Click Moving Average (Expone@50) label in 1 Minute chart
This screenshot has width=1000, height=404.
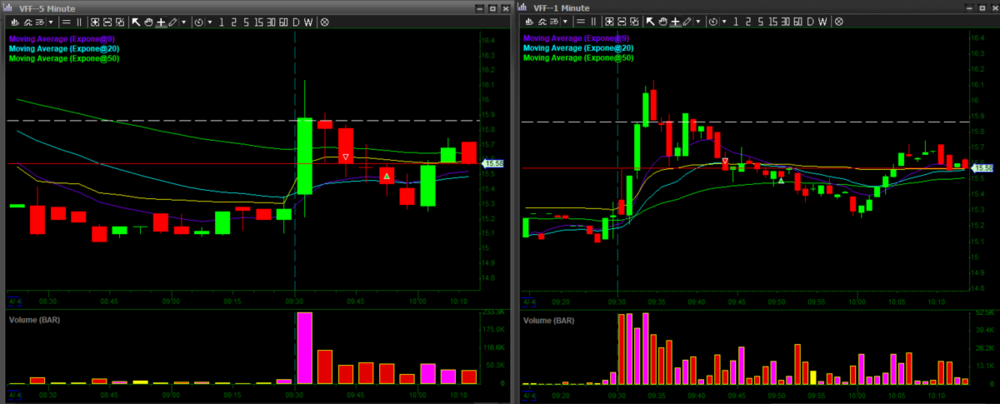point(579,58)
